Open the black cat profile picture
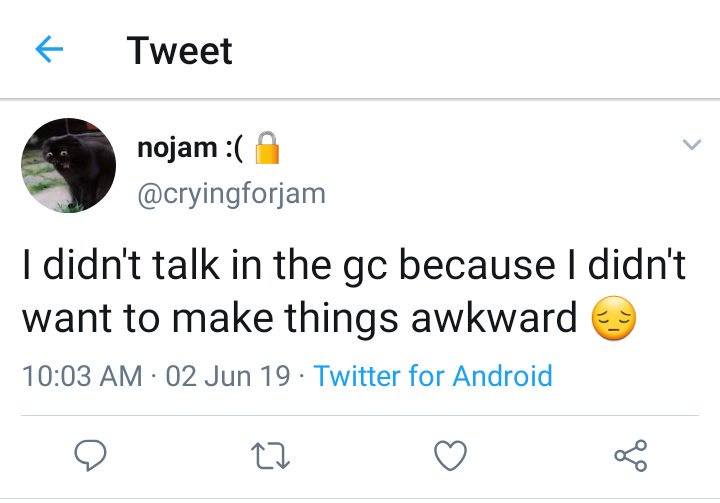 click(x=68, y=165)
